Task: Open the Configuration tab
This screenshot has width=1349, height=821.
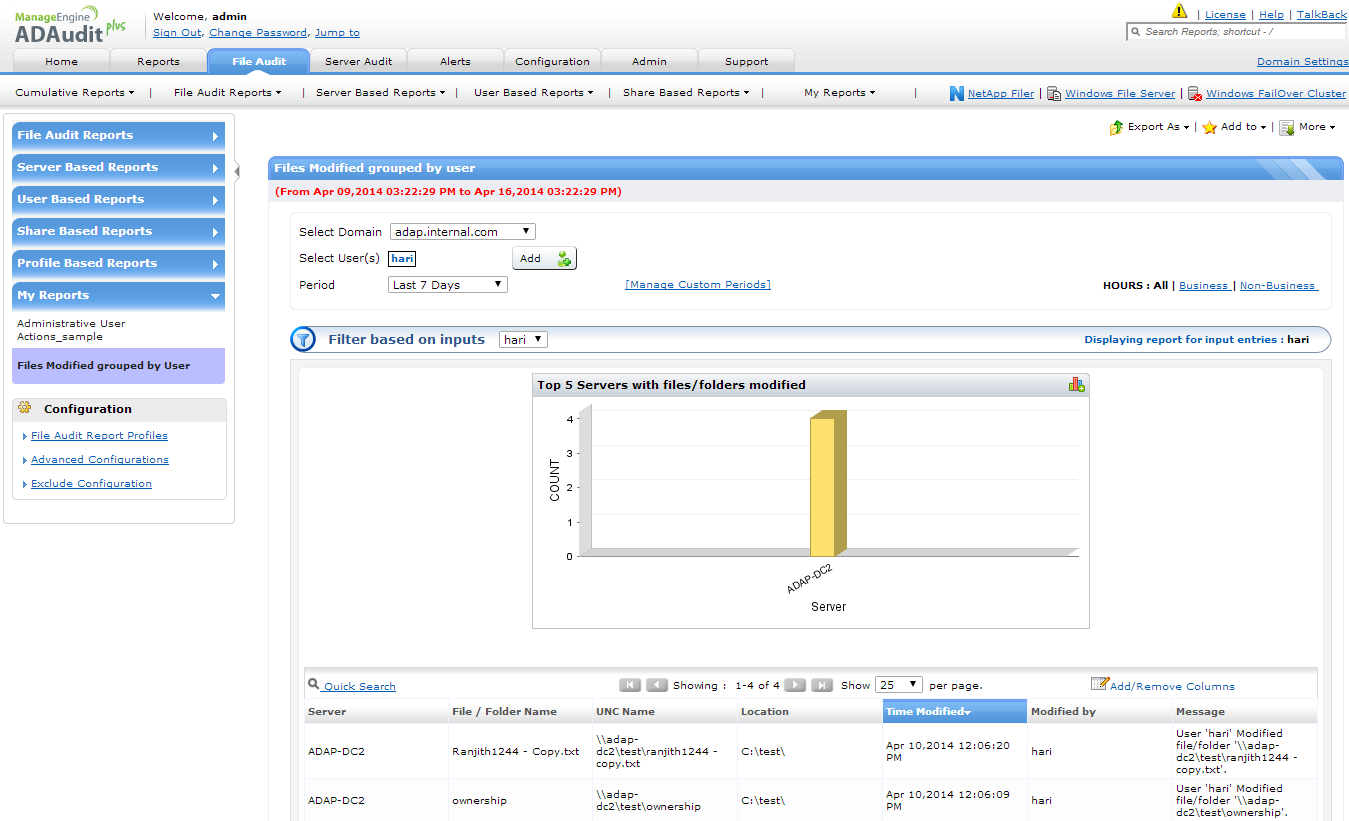Action: (x=552, y=61)
